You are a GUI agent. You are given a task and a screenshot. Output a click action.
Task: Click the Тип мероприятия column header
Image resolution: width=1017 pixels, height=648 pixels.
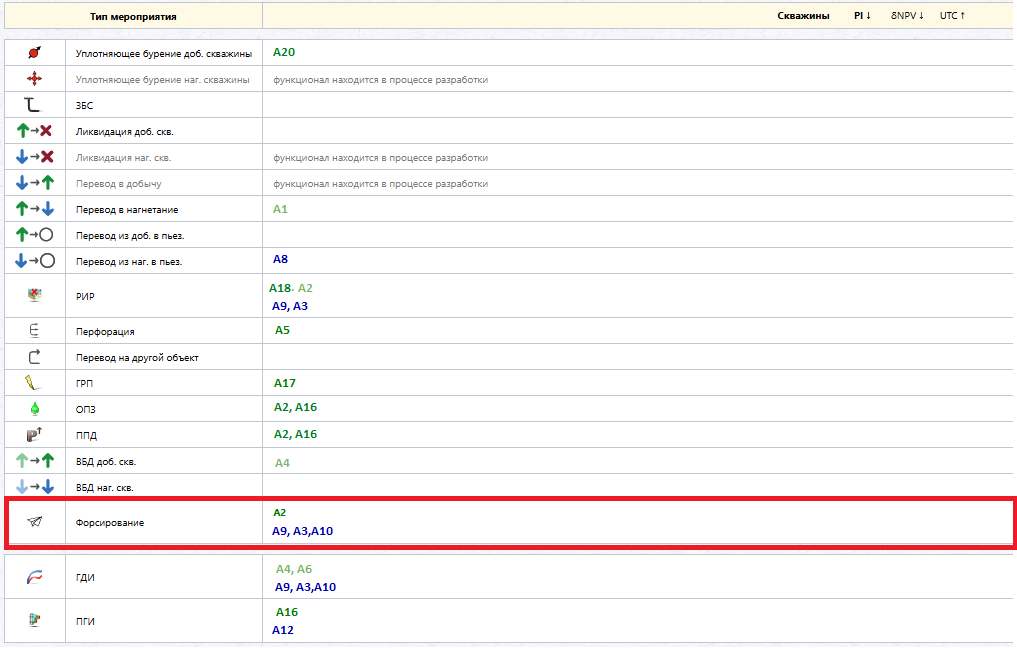(x=133, y=17)
